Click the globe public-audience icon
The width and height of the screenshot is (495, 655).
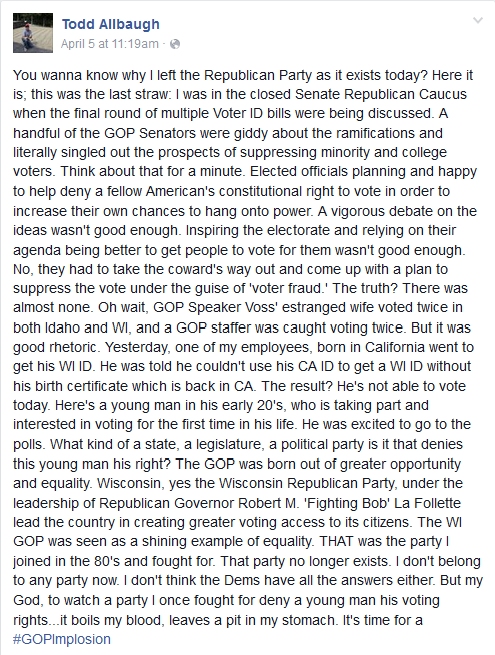click(x=175, y=44)
